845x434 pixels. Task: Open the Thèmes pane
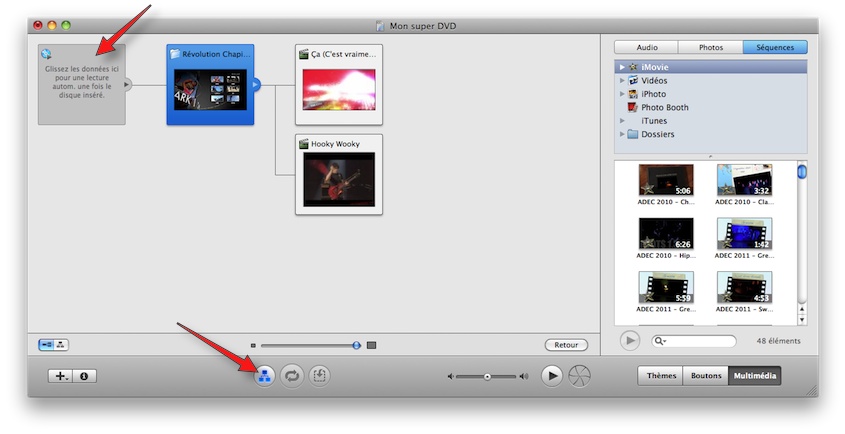661,376
